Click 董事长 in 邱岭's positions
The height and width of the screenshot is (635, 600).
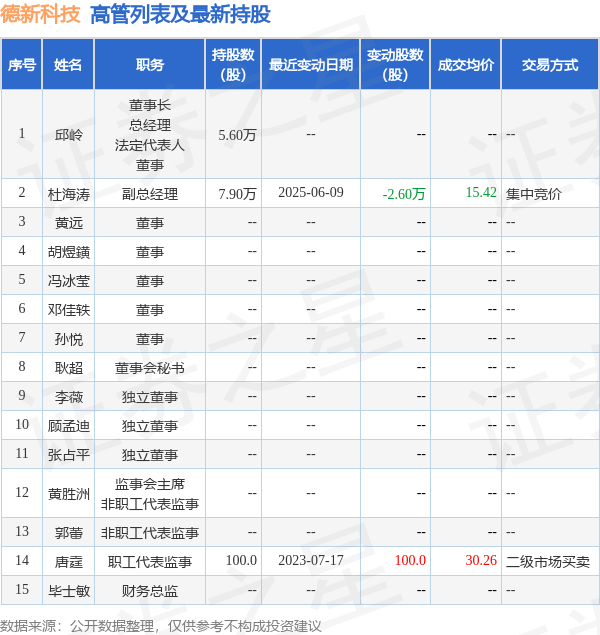150,105
